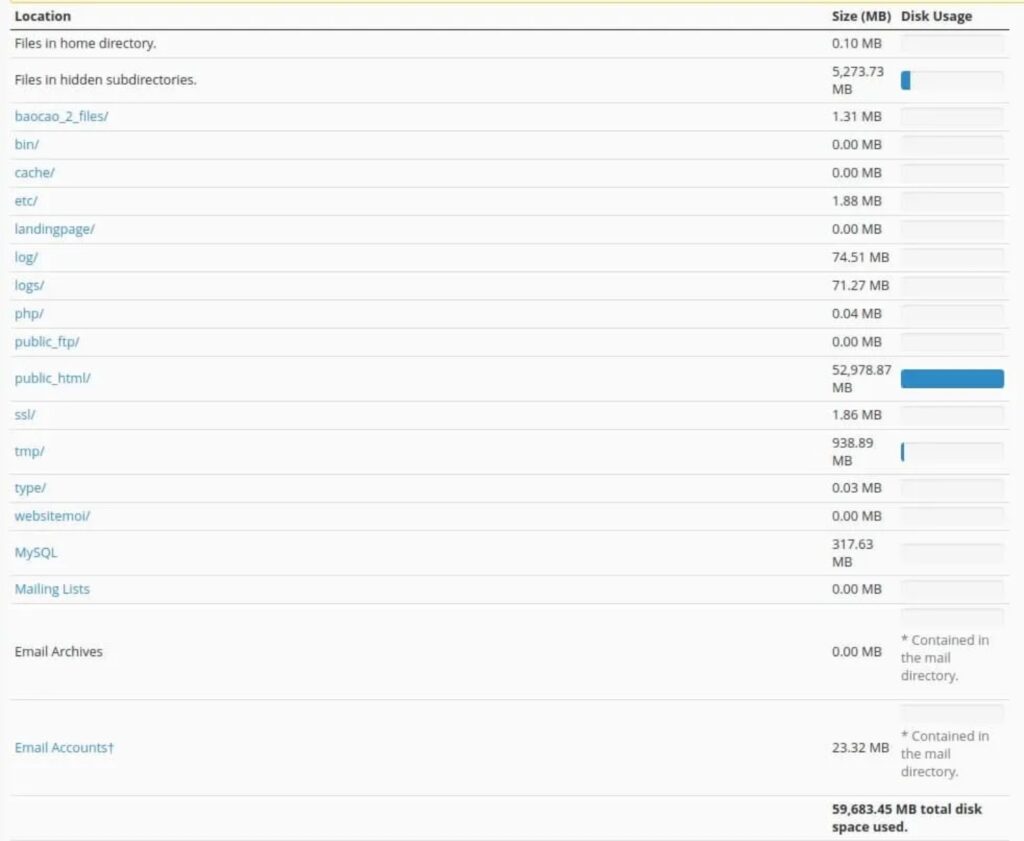Click the cache/ folder link
1024x841 pixels.
(34, 172)
